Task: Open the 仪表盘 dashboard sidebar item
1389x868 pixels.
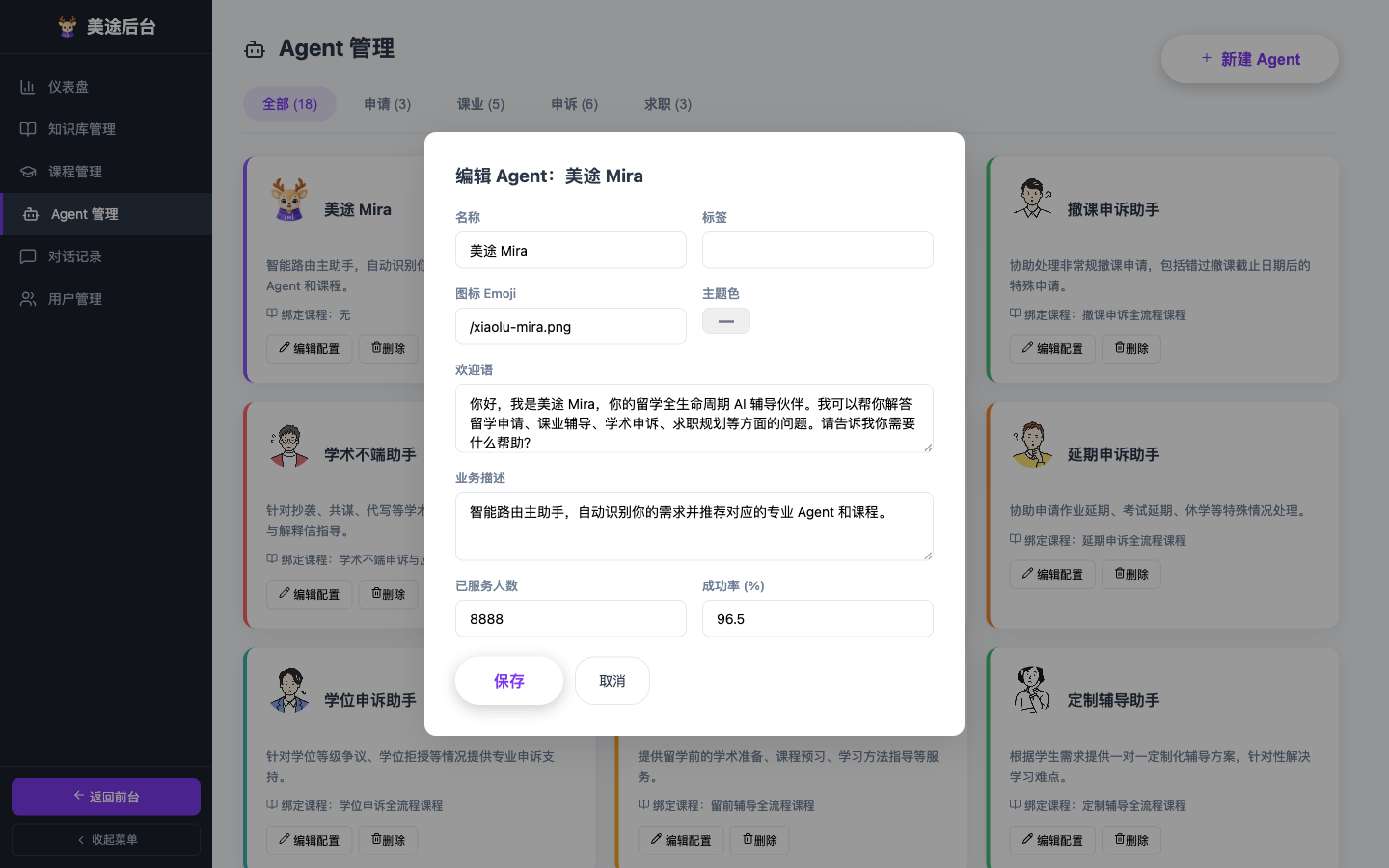Action: coord(106,87)
